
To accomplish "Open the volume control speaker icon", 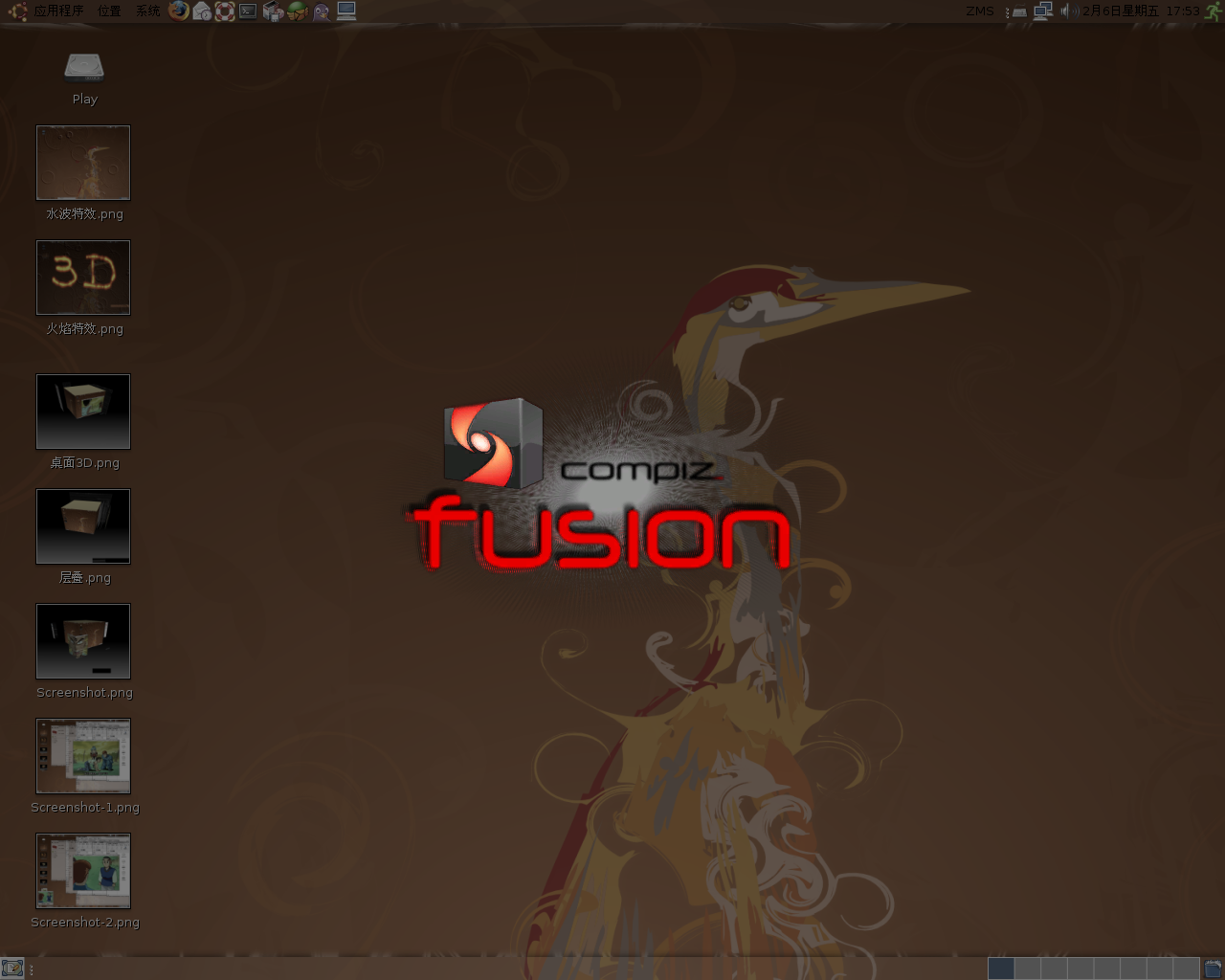I will click(x=1068, y=11).
